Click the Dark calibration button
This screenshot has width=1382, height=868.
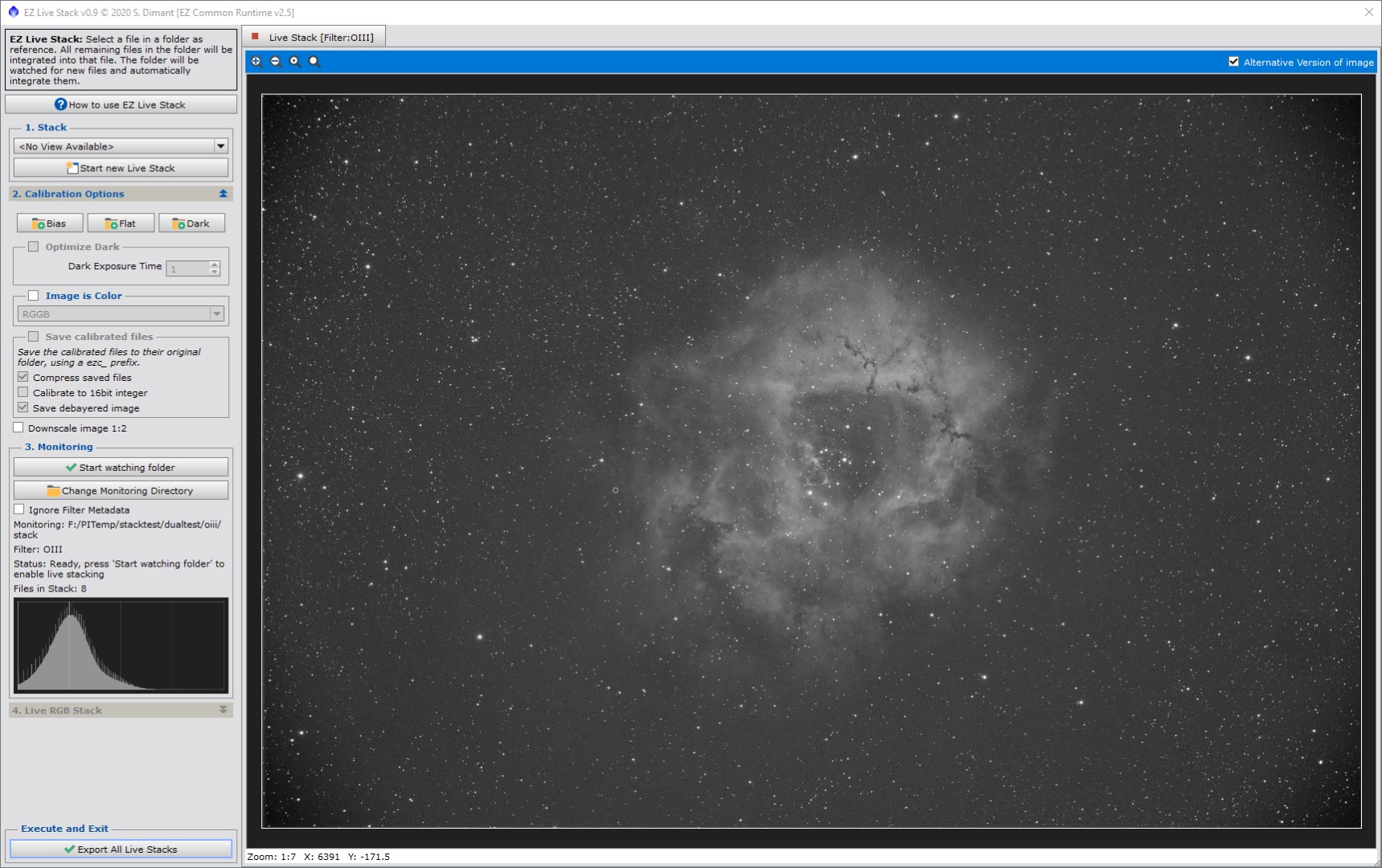pos(191,223)
